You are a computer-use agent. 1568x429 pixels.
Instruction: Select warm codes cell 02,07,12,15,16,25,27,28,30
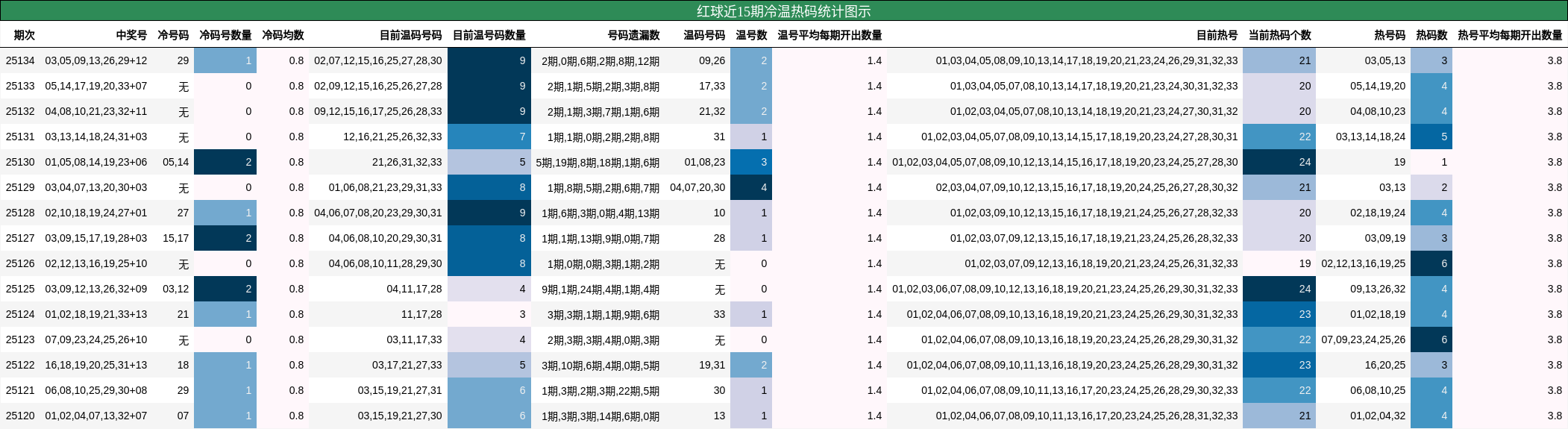click(x=378, y=60)
